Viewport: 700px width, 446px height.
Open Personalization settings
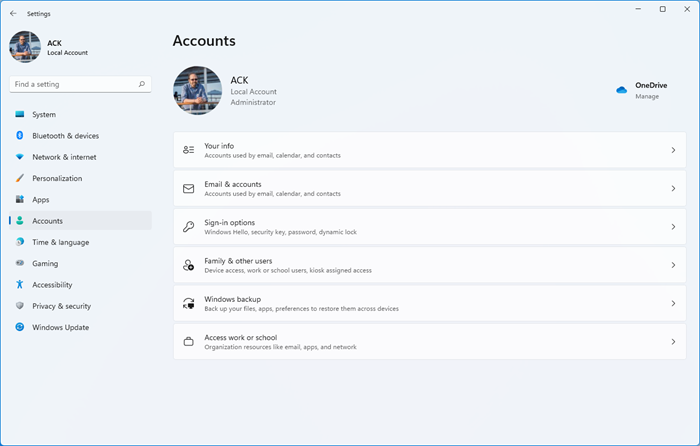[80, 178]
